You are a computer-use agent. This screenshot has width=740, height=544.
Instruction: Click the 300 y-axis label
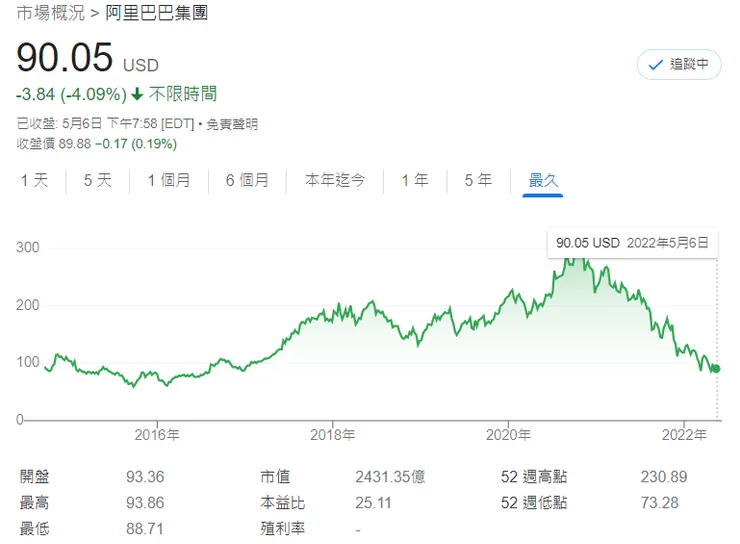click(x=28, y=247)
